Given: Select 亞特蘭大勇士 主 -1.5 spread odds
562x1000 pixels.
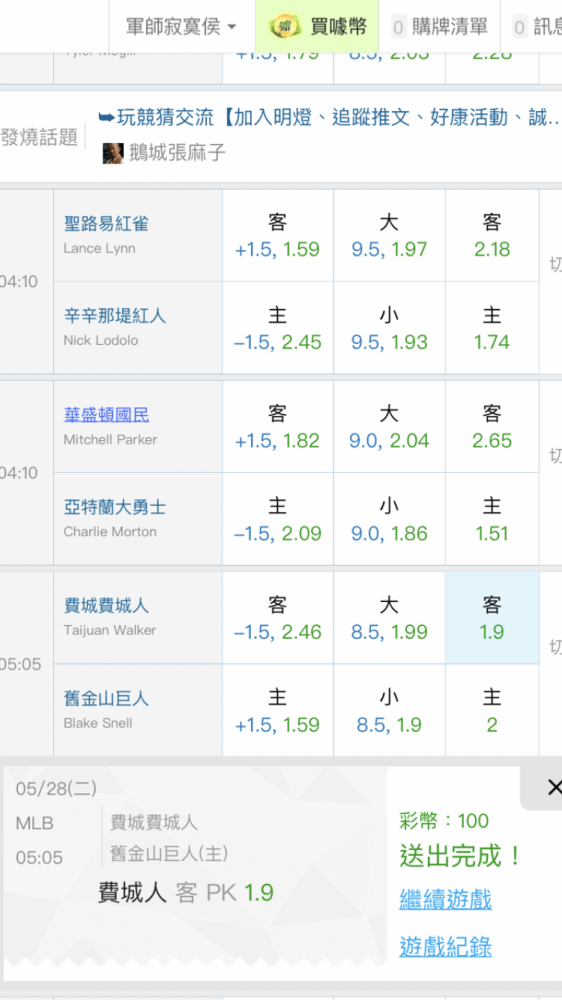Looking at the screenshot, I should pyautogui.click(x=277, y=519).
